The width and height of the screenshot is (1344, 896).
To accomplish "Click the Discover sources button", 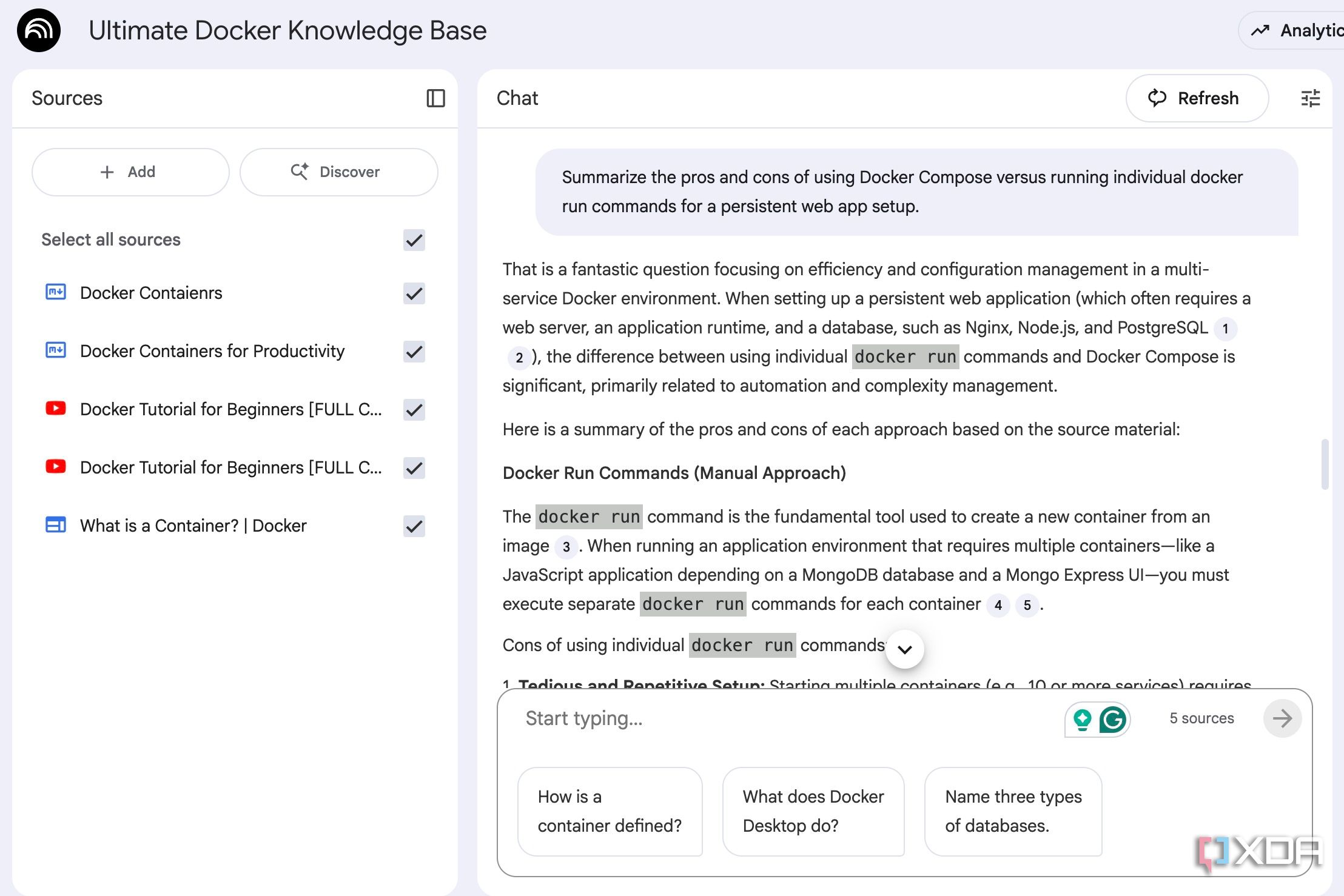I will point(338,172).
